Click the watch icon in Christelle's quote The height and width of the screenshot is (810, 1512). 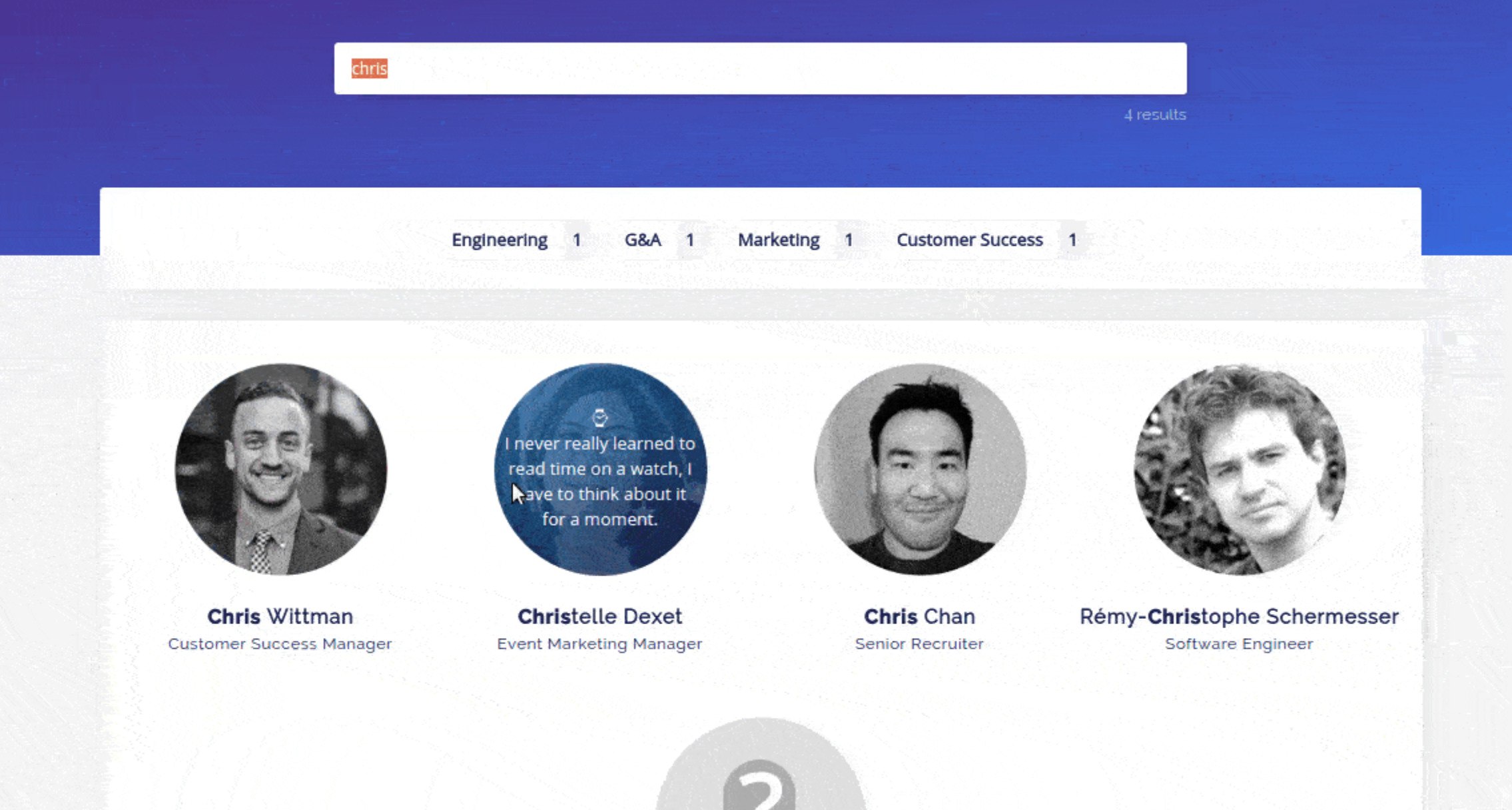tap(600, 418)
